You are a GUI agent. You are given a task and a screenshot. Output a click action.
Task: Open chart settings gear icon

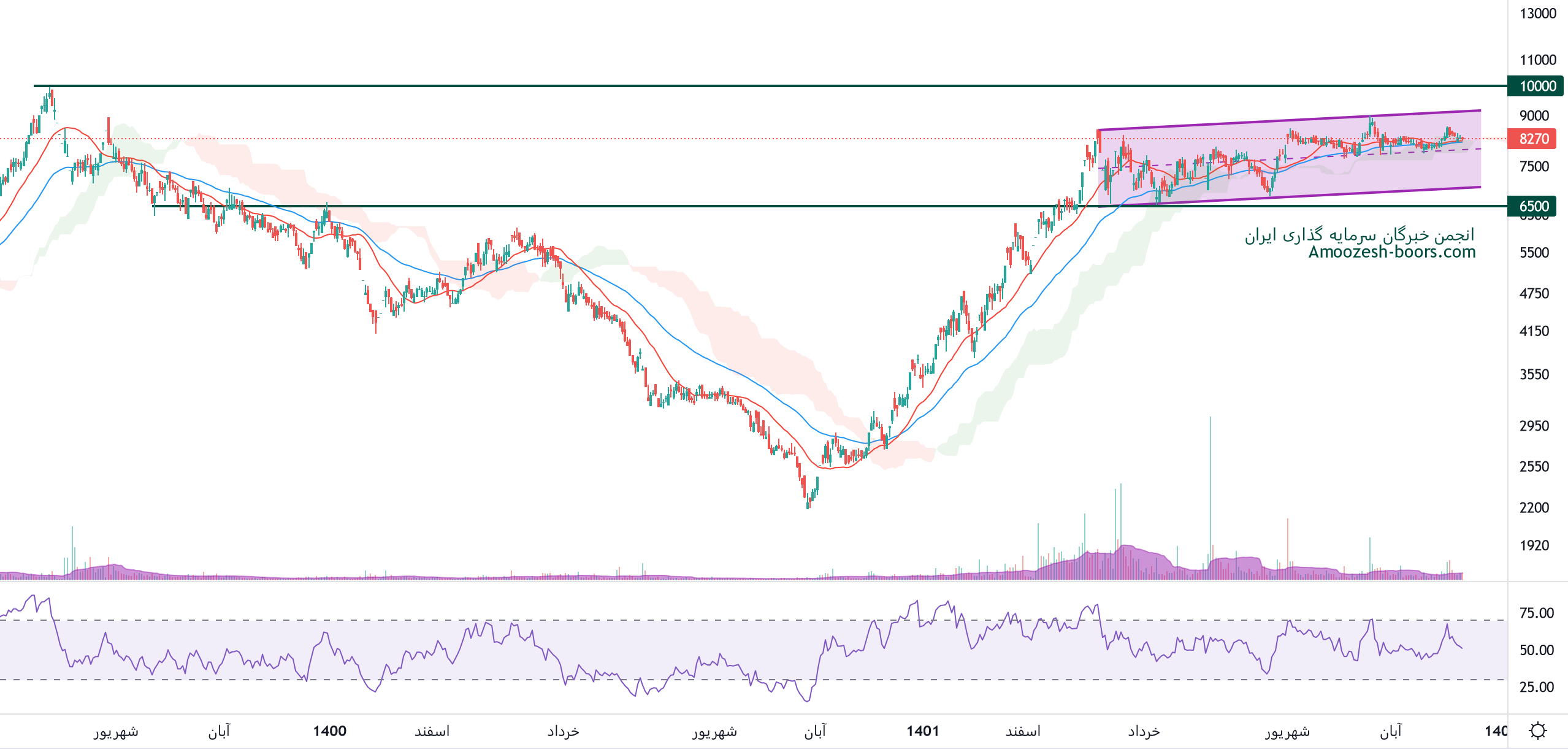(x=1537, y=731)
